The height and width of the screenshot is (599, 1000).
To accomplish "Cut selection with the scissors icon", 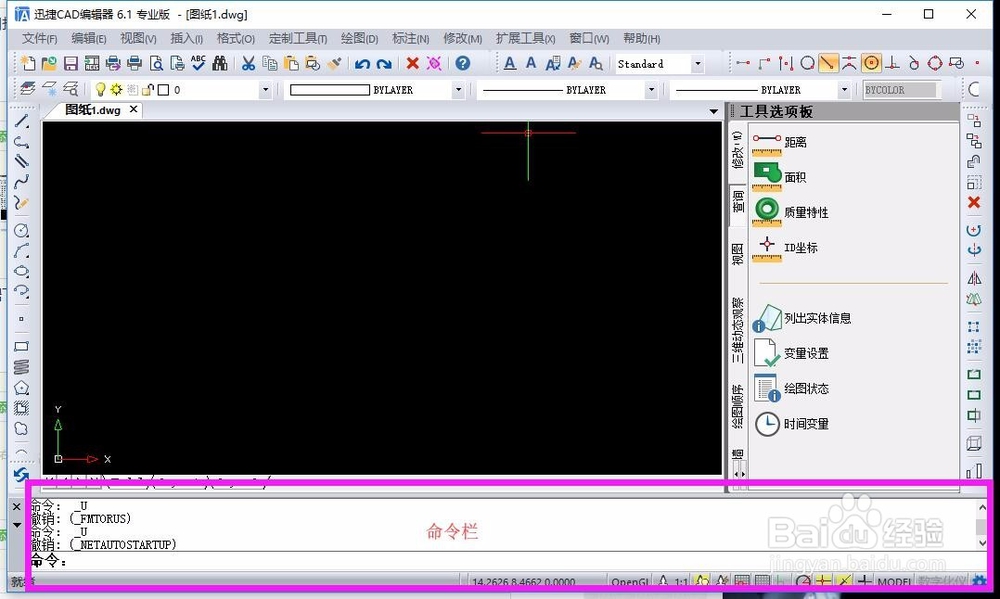I will pyautogui.click(x=248, y=63).
